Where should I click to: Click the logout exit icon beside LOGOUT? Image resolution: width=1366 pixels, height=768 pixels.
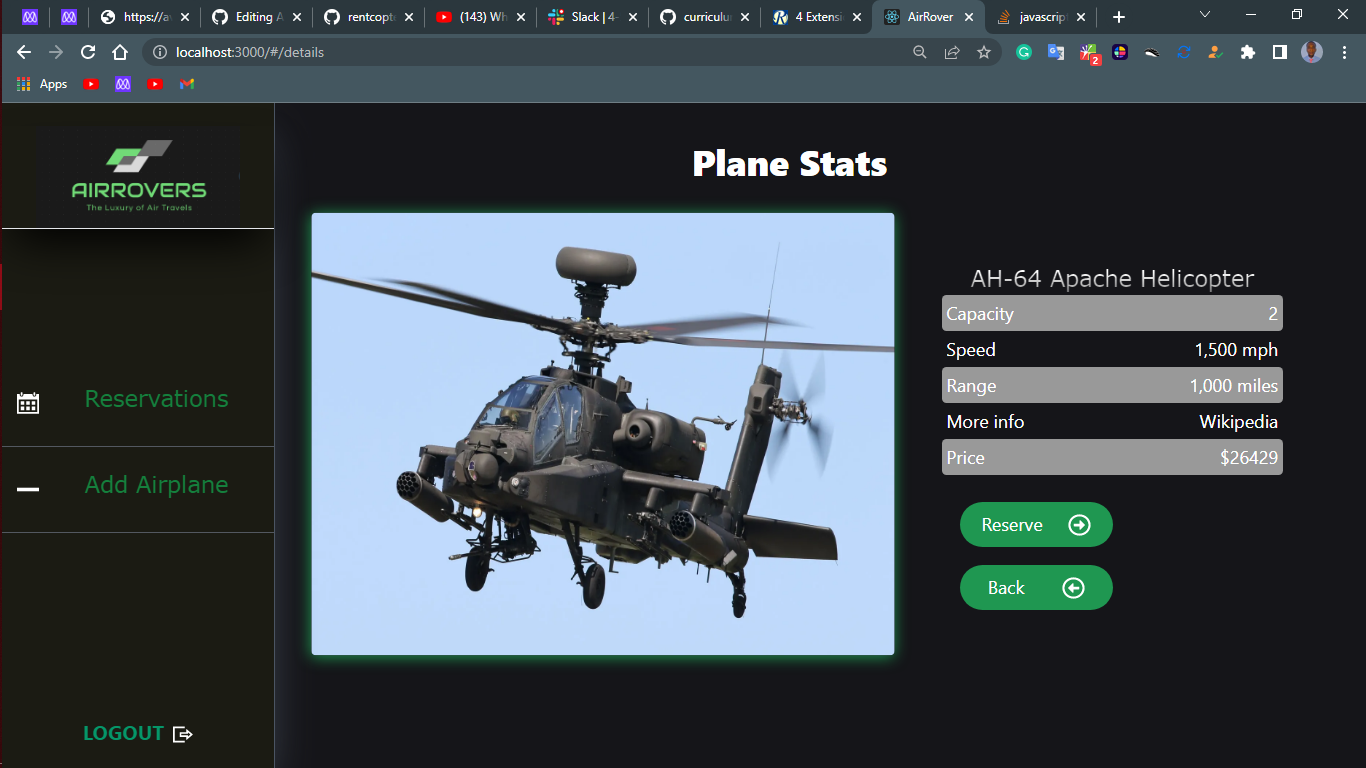(x=183, y=733)
